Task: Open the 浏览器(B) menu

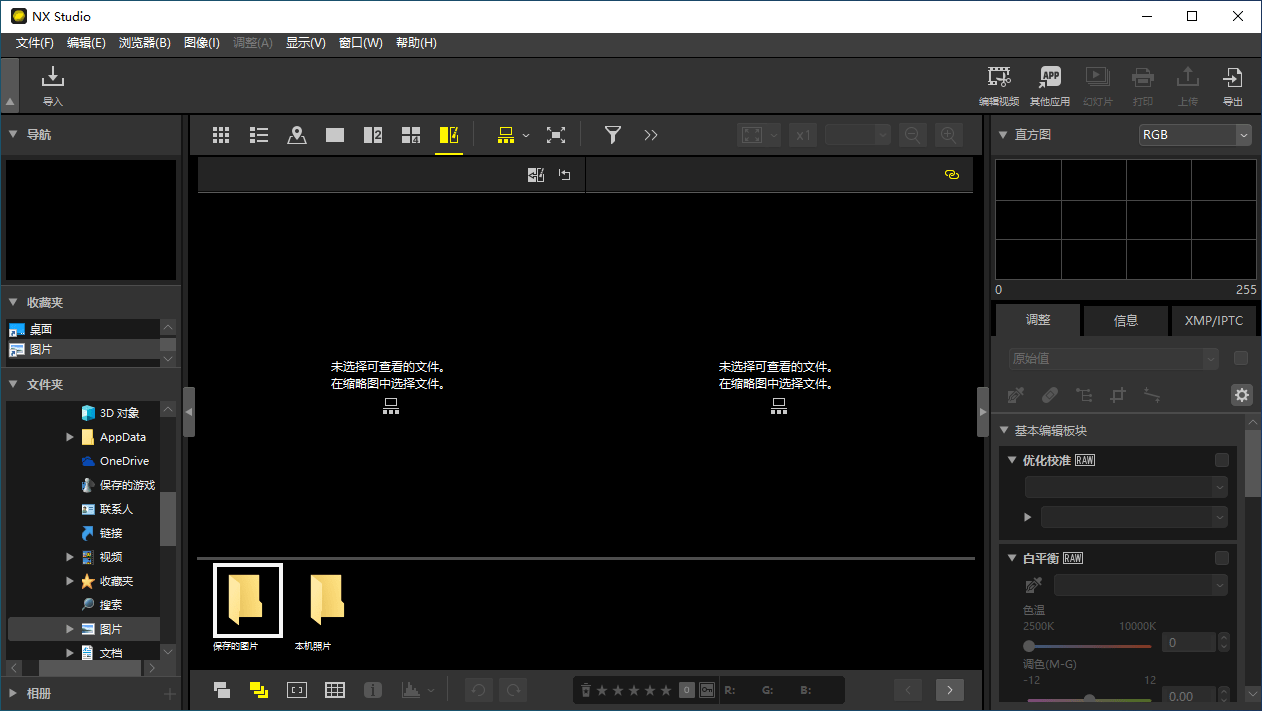Action: pyautogui.click(x=144, y=42)
